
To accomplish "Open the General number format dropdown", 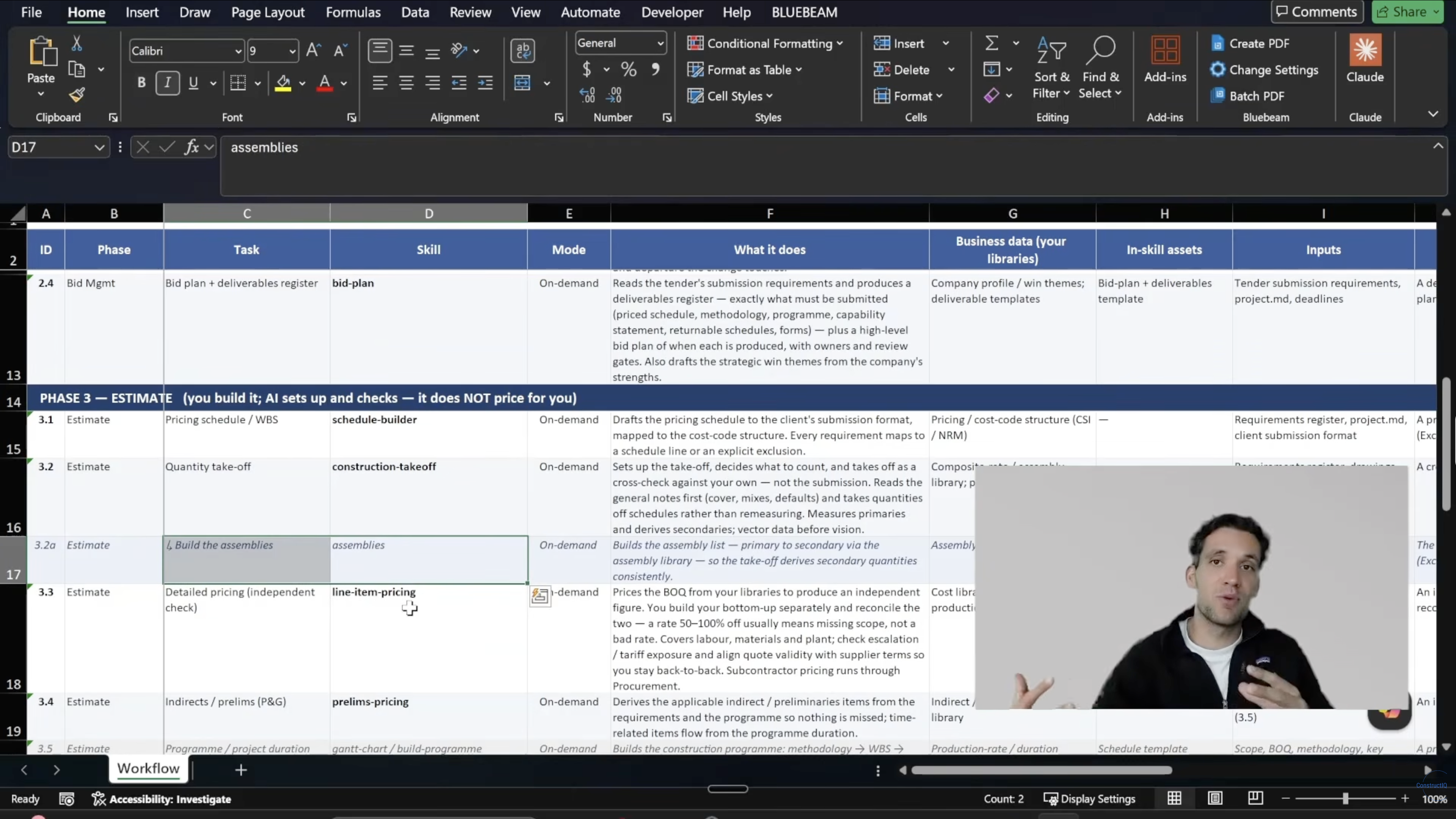I will tap(660, 44).
